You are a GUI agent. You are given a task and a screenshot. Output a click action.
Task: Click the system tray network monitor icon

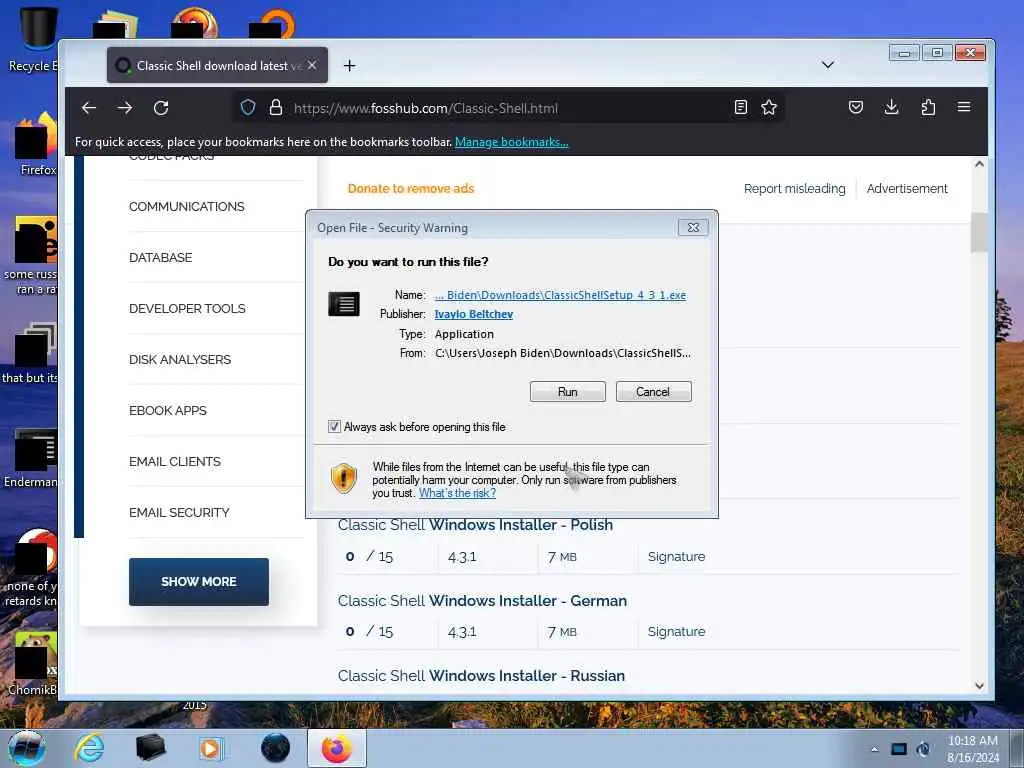899,749
